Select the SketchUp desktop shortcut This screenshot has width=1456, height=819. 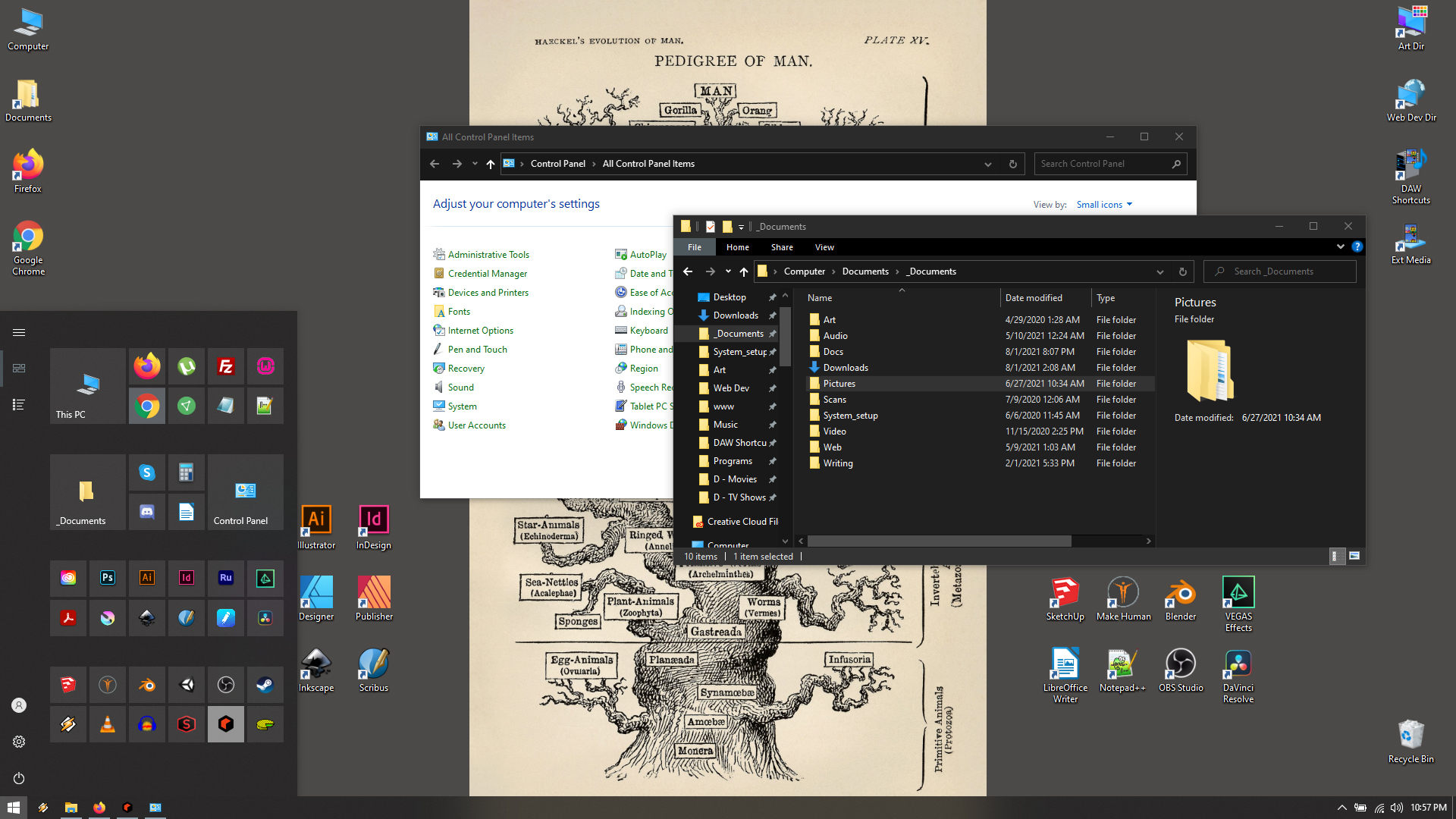1065,599
